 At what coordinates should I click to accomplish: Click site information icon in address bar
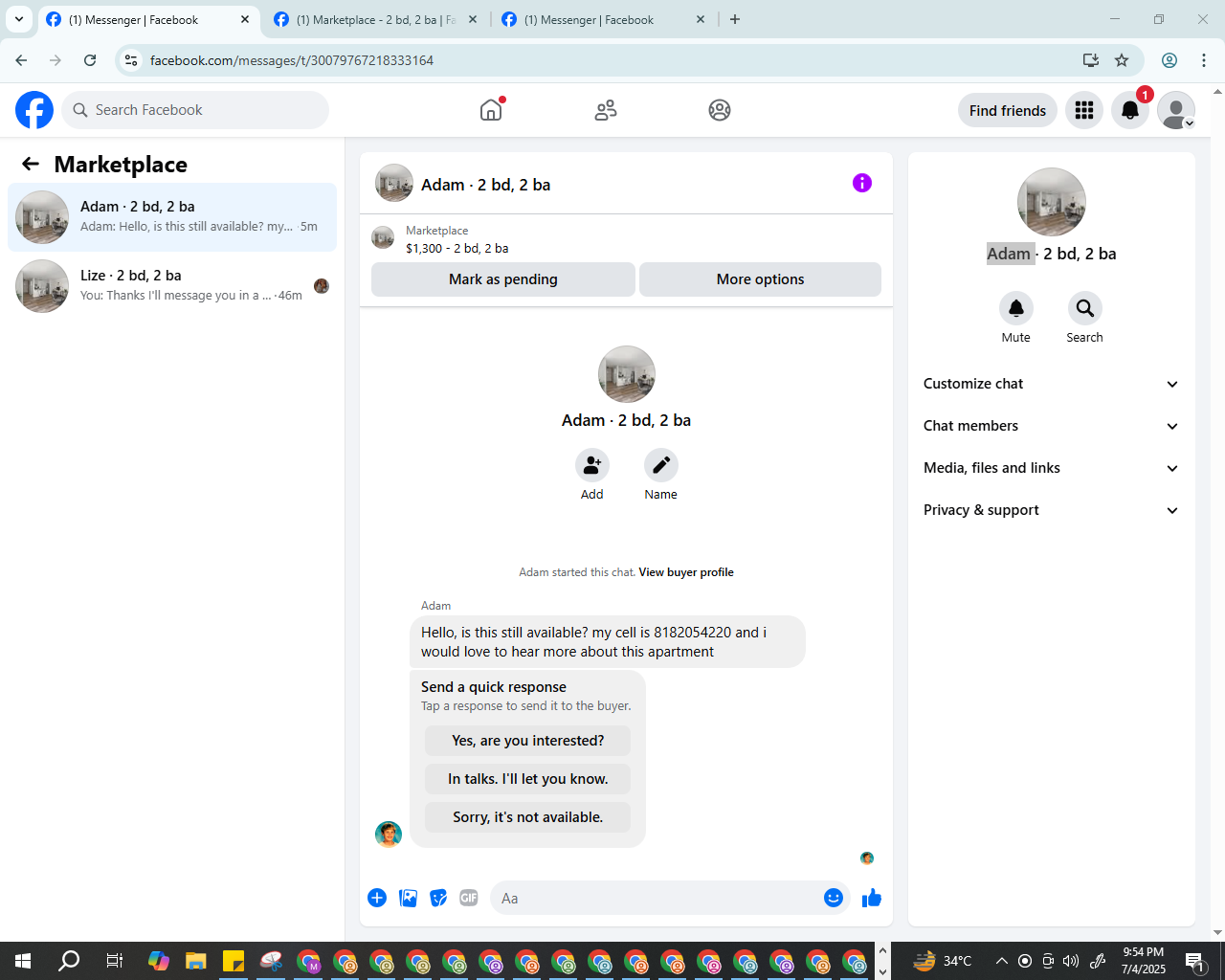pos(131,60)
